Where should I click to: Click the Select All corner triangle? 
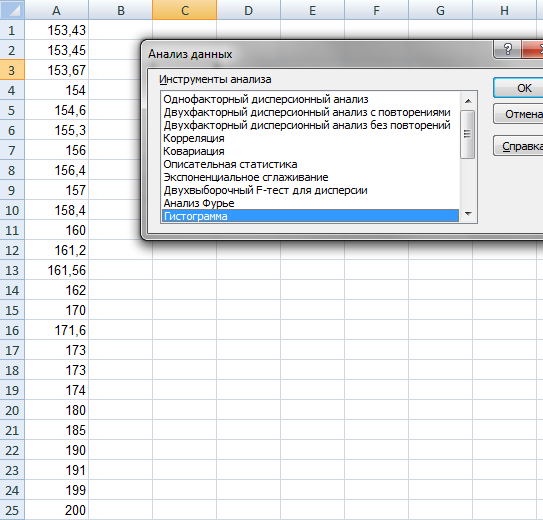12,10
